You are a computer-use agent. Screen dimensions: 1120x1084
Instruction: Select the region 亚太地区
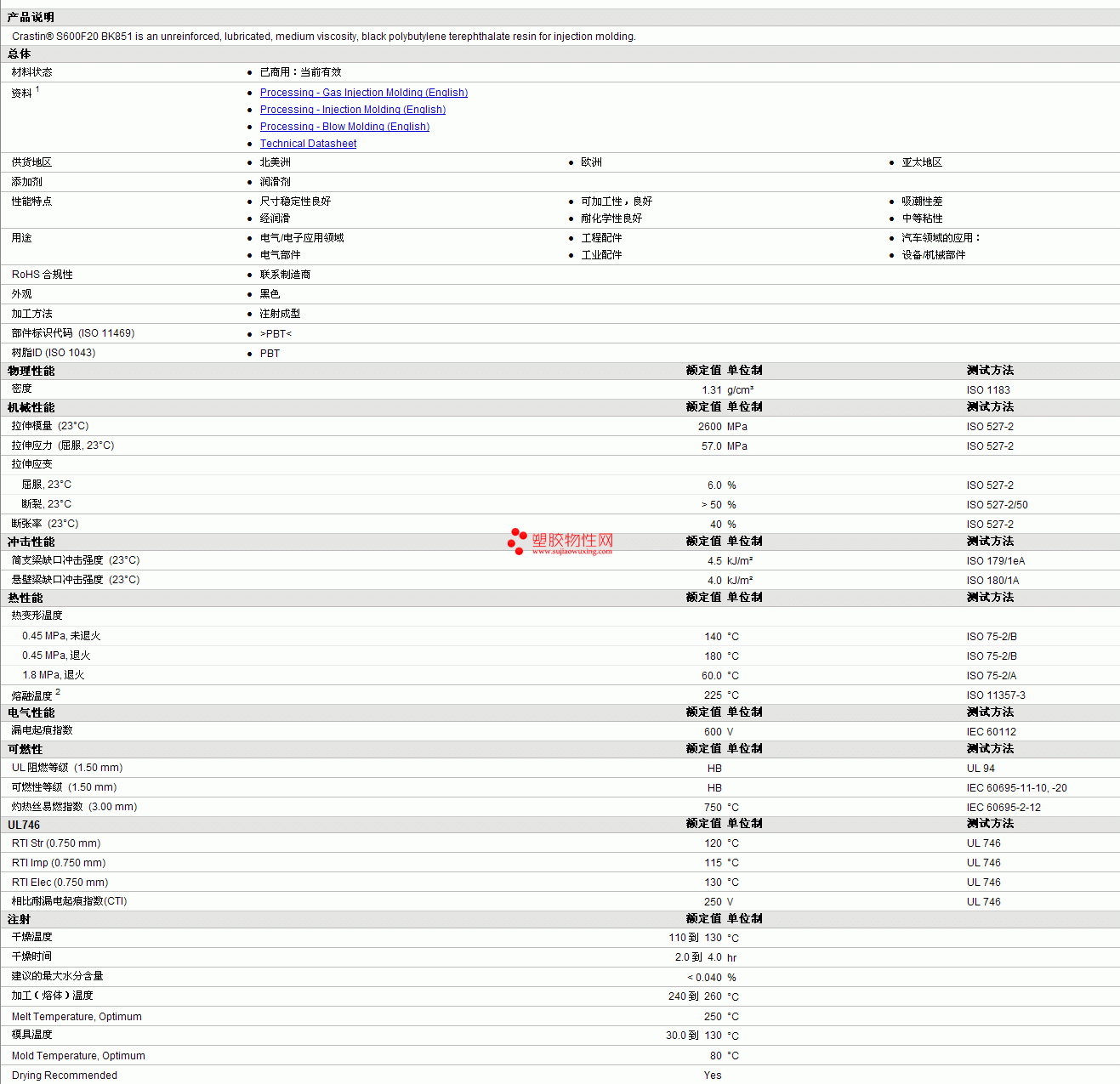(x=922, y=162)
